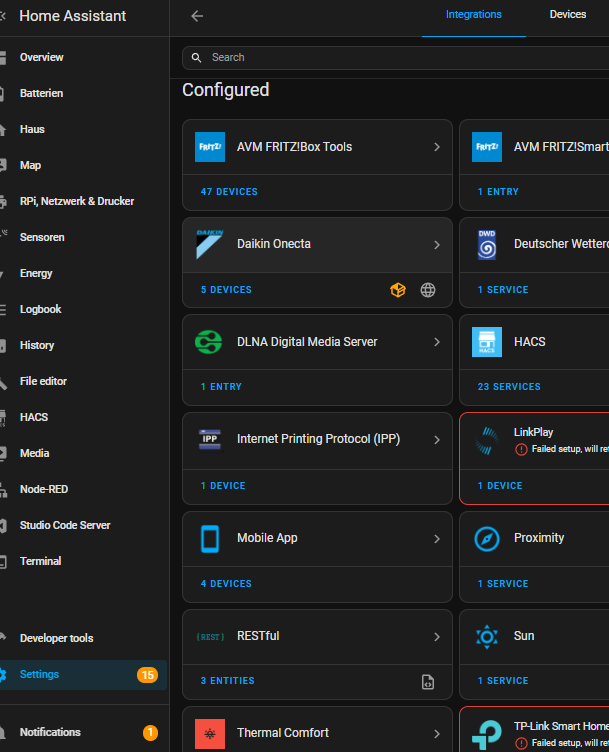Click the Daikin Onecta cloud globe icon
This screenshot has width=609, height=752.
428,290
